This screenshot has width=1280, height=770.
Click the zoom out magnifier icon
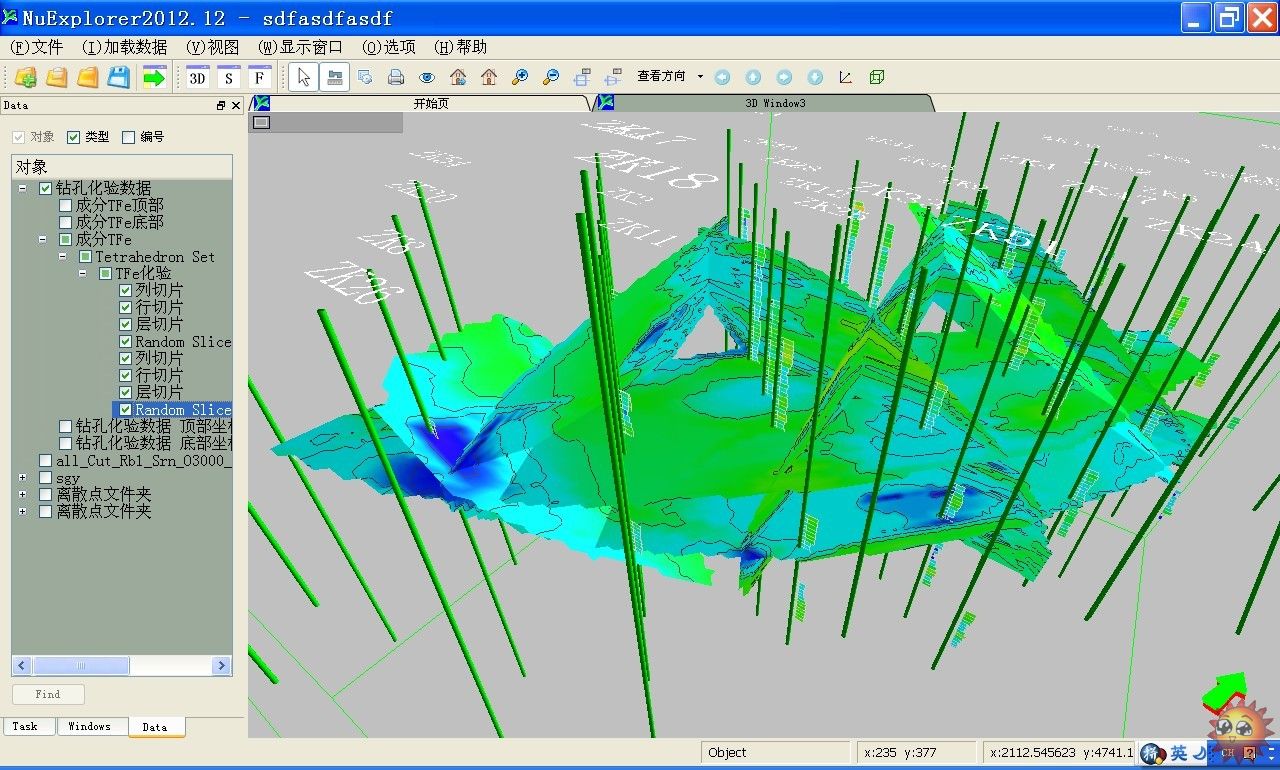point(551,77)
